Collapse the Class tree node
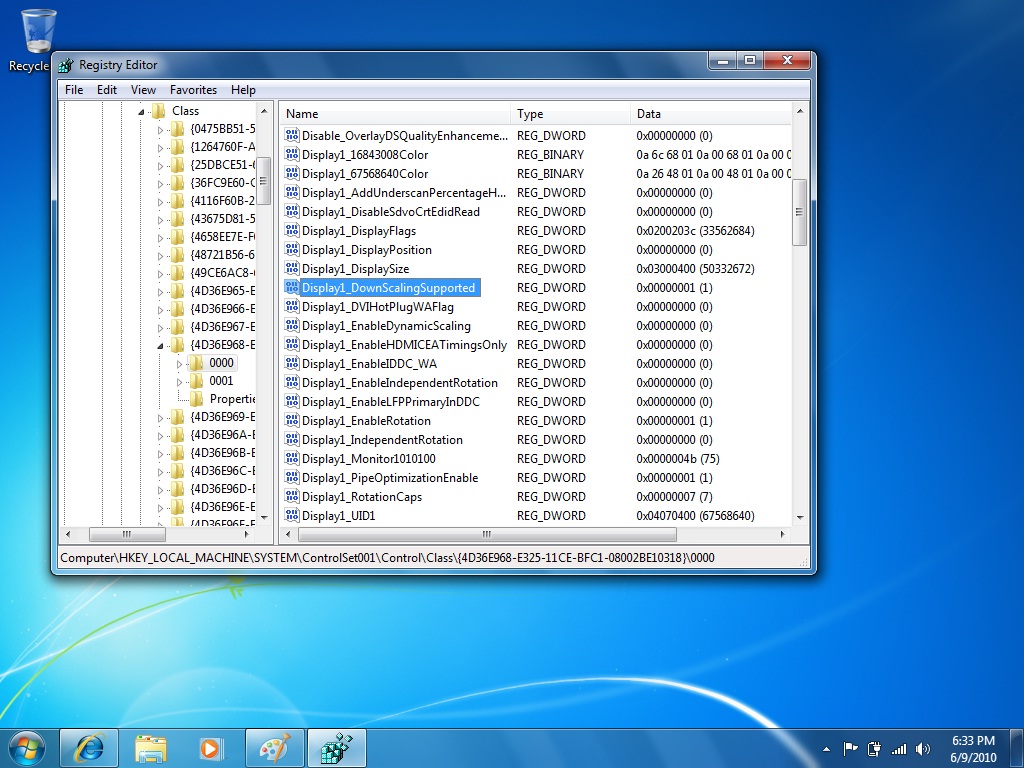This screenshot has height=768, width=1024. 141,112
